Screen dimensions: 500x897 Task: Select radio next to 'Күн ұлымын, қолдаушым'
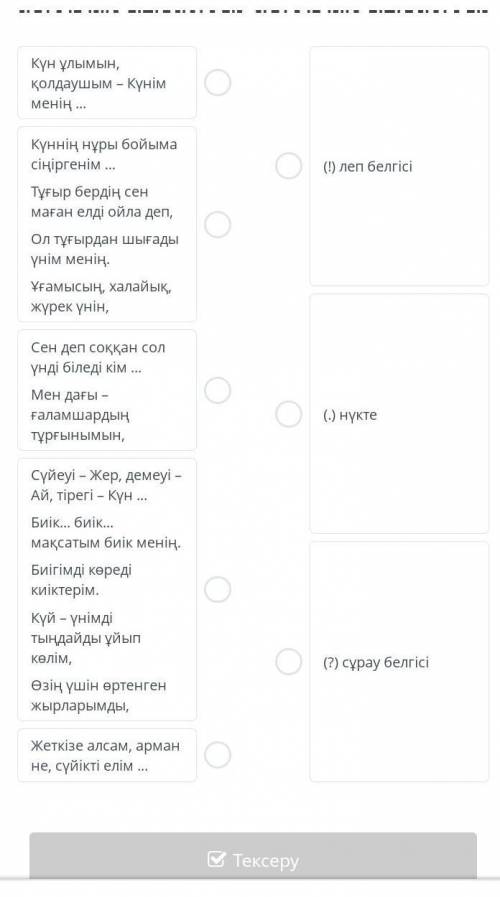click(x=218, y=83)
